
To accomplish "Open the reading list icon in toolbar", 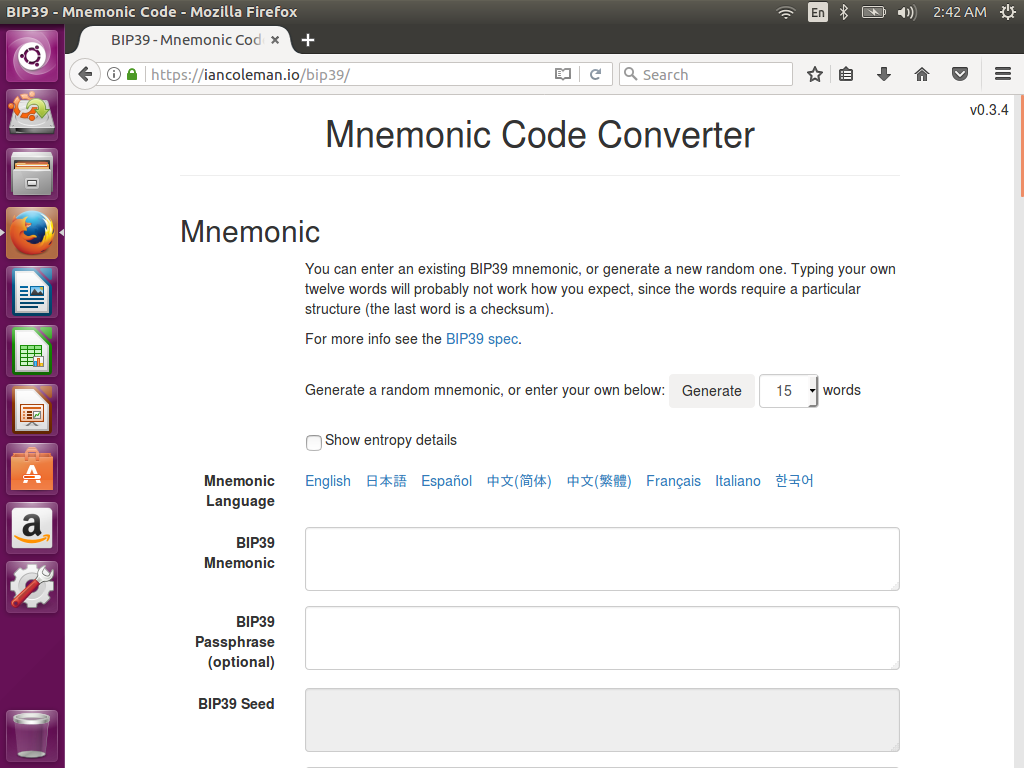I will coord(849,73).
